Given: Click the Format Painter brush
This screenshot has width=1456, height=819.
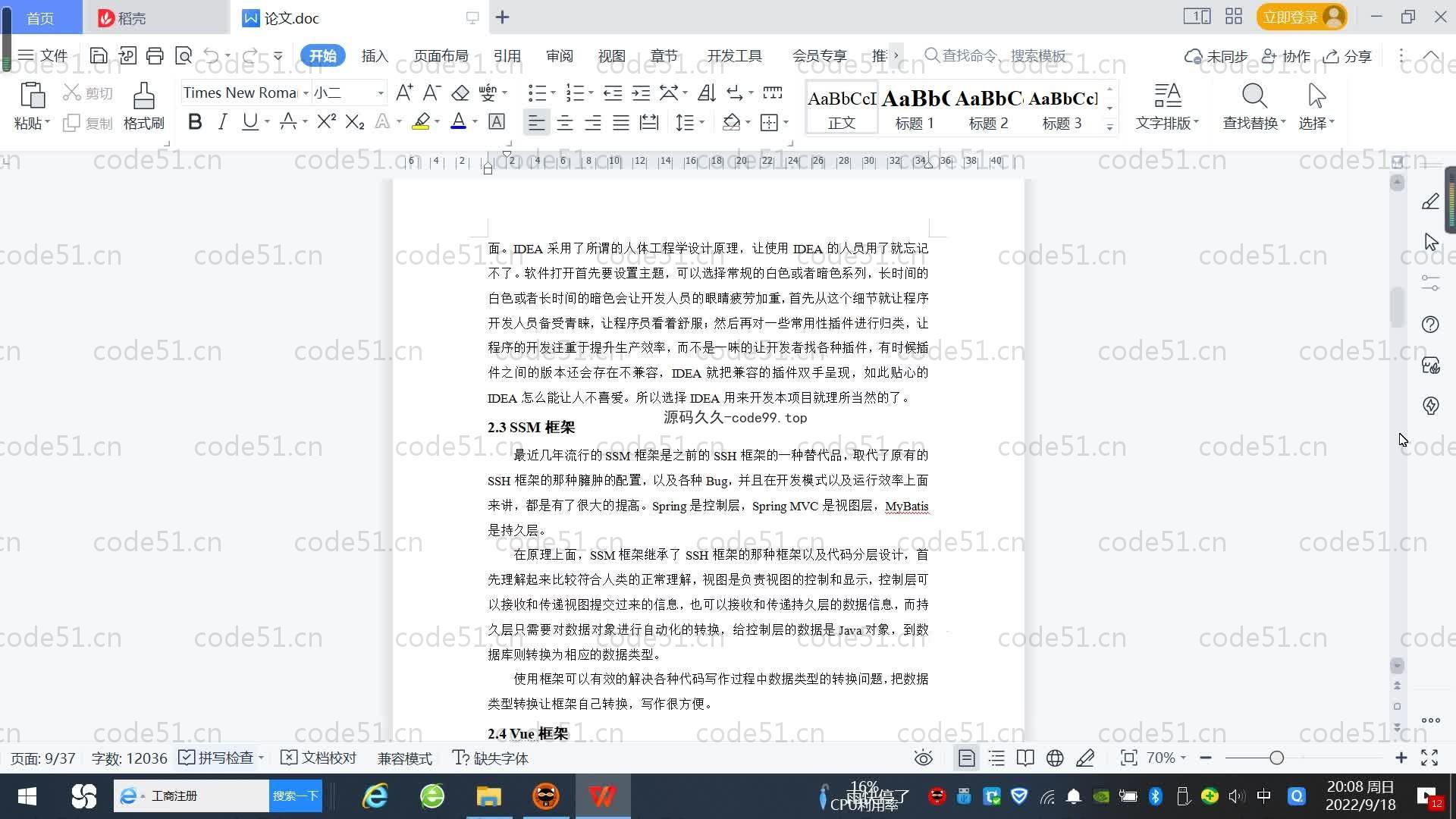Looking at the screenshot, I should click(x=144, y=96).
